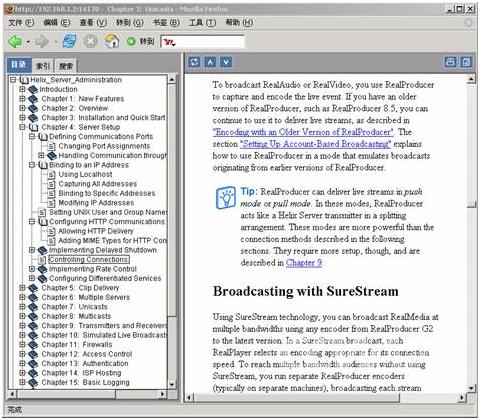The width and height of the screenshot is (480, 420).
Task: Open the 查看 (V) menu
Action: pyautogui.click(x=93, y=23)
